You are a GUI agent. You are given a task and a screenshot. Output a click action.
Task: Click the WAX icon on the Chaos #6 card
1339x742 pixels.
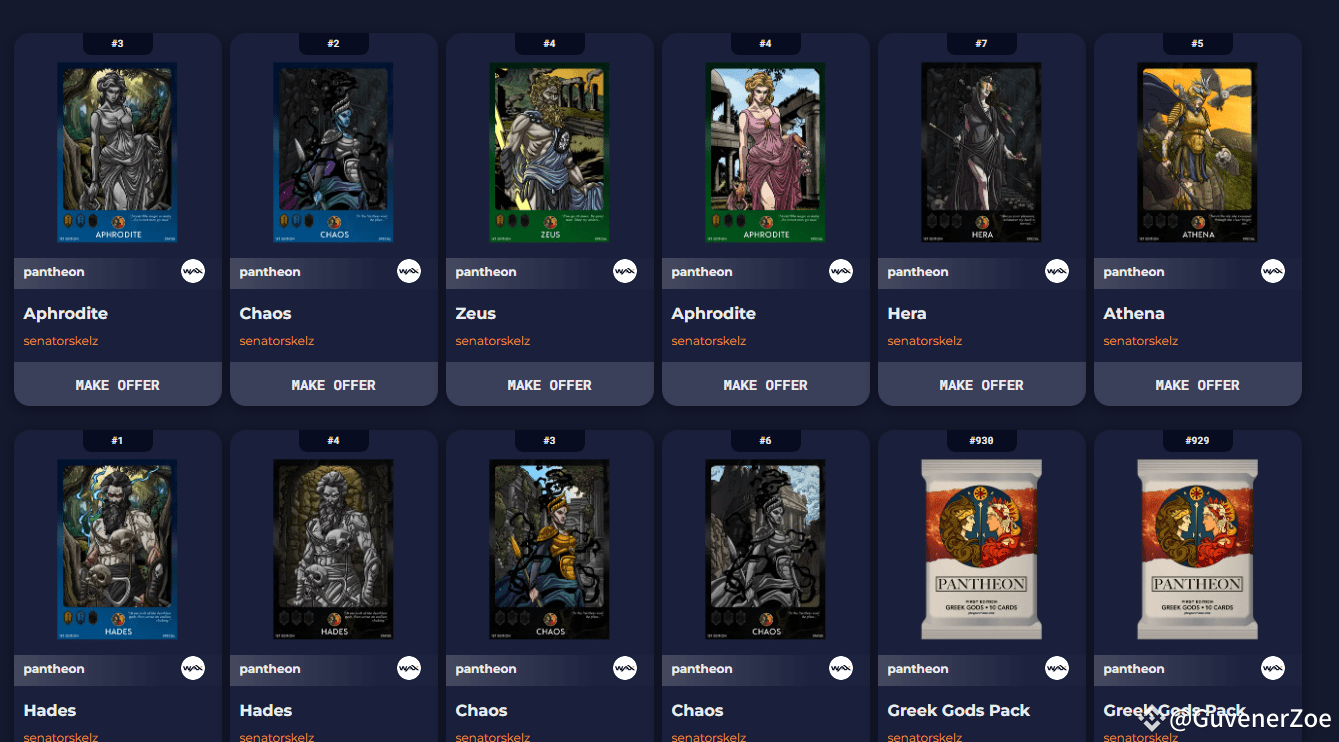click(841, 668)
